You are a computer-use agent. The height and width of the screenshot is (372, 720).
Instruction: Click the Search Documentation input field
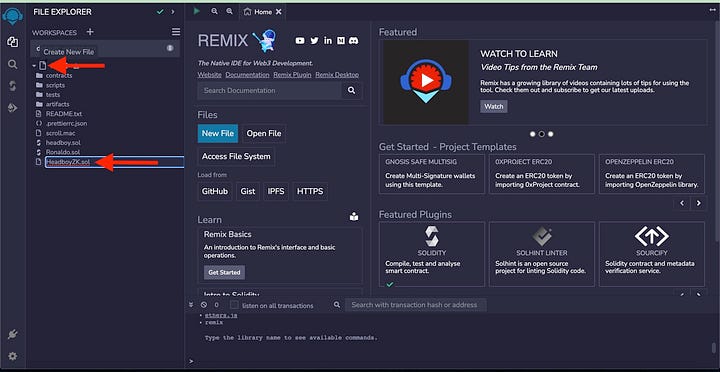coord(270,90)
